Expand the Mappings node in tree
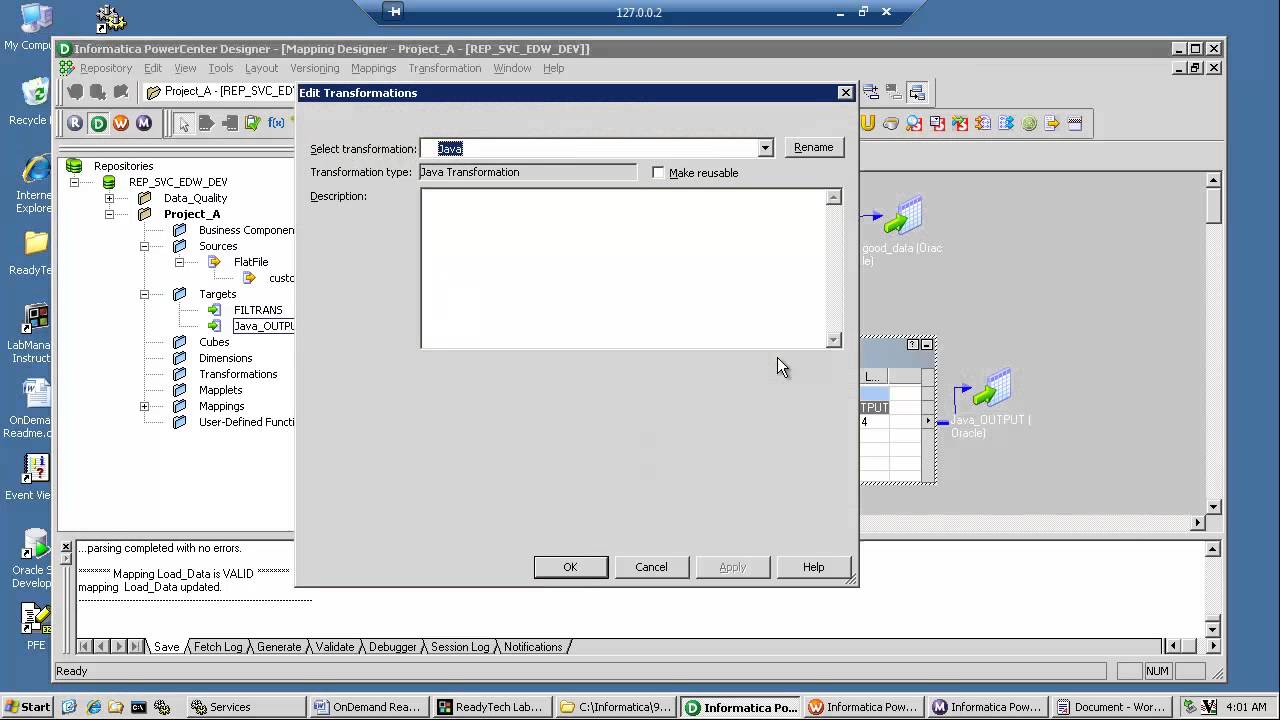The width and height of the screenshot is (1280, 720). point(144,406)
